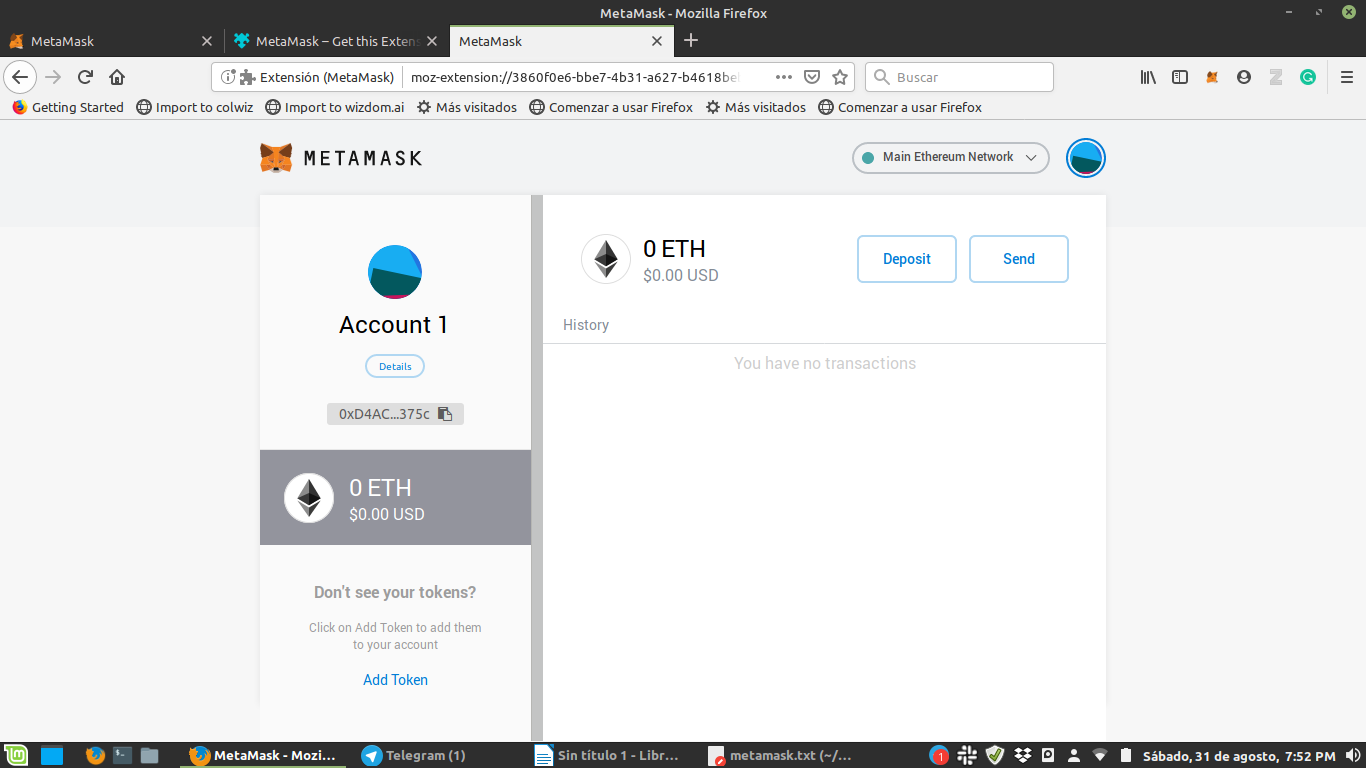This screenshot has width=1366, height=768.
Task: Click the Account 1 name text
Action: 394,325
